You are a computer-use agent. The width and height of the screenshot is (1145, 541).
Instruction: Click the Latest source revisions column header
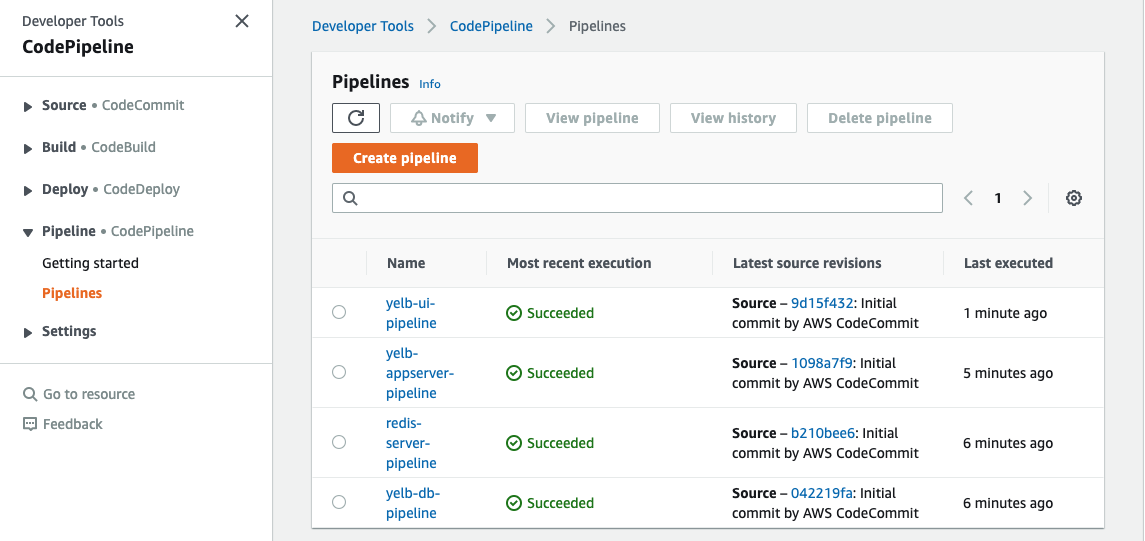coord(807,263)
